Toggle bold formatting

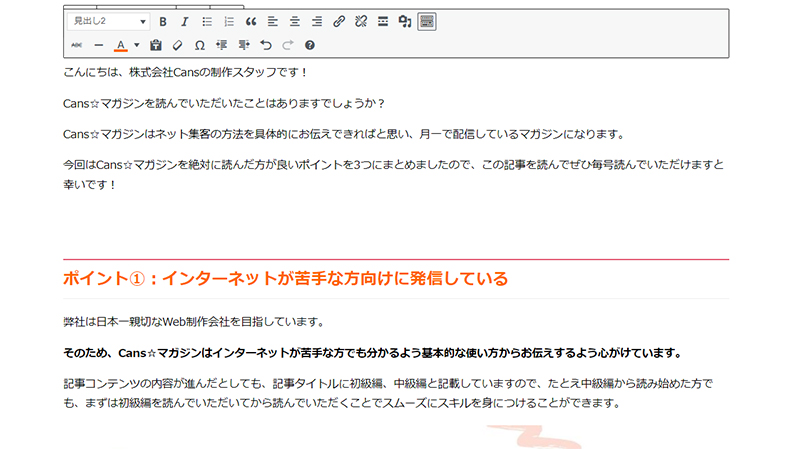point(163,21)
